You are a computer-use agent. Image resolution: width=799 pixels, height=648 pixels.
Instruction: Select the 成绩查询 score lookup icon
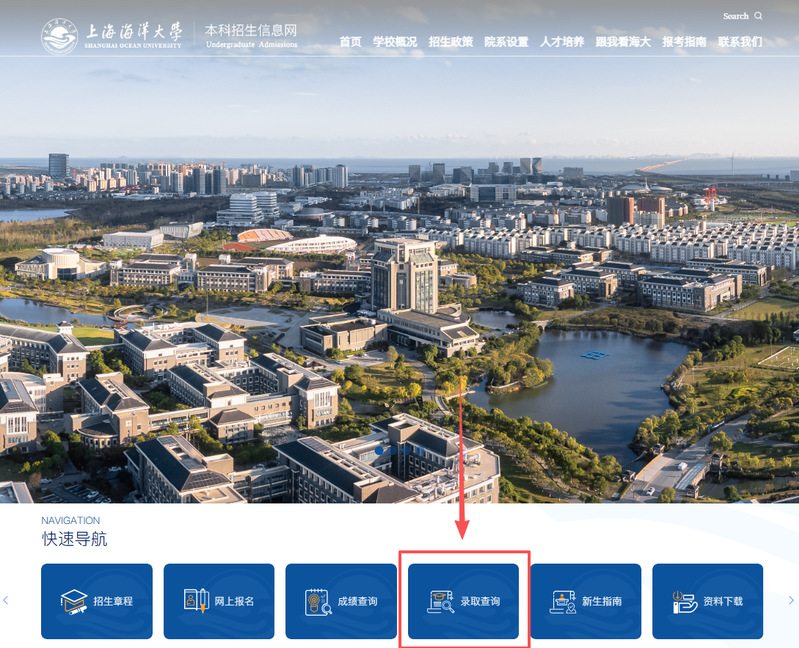[x=318, y=601]
